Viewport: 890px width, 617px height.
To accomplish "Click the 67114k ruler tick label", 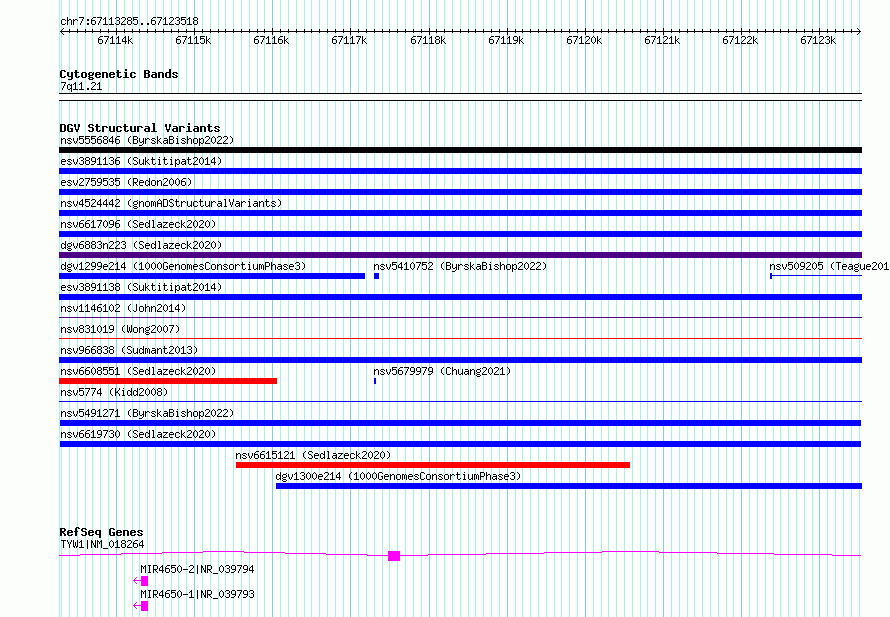I will coord(115,40).
